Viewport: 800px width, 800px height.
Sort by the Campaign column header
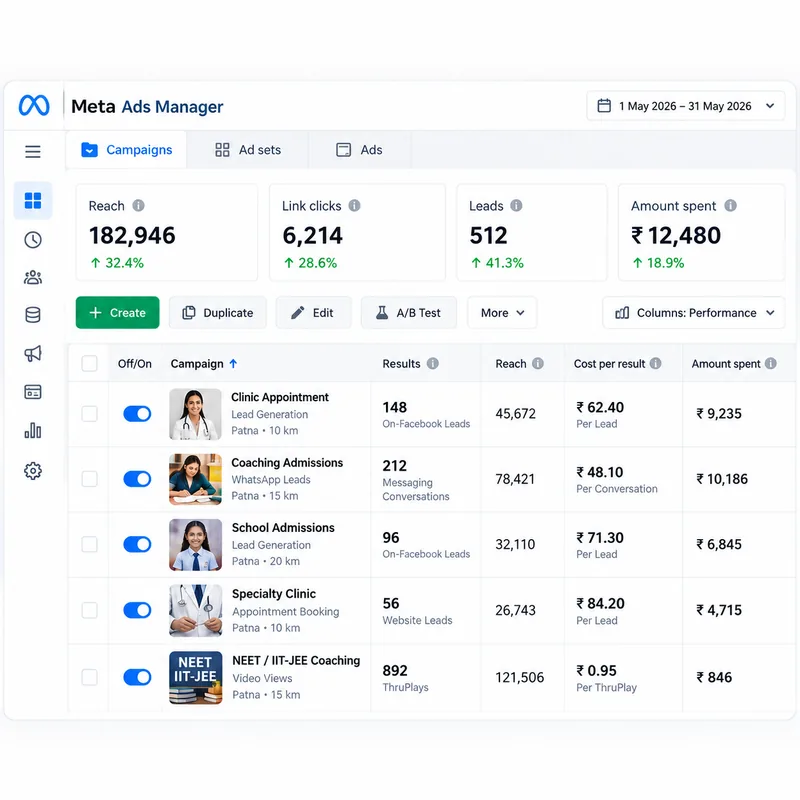click(x=197, y=363)
